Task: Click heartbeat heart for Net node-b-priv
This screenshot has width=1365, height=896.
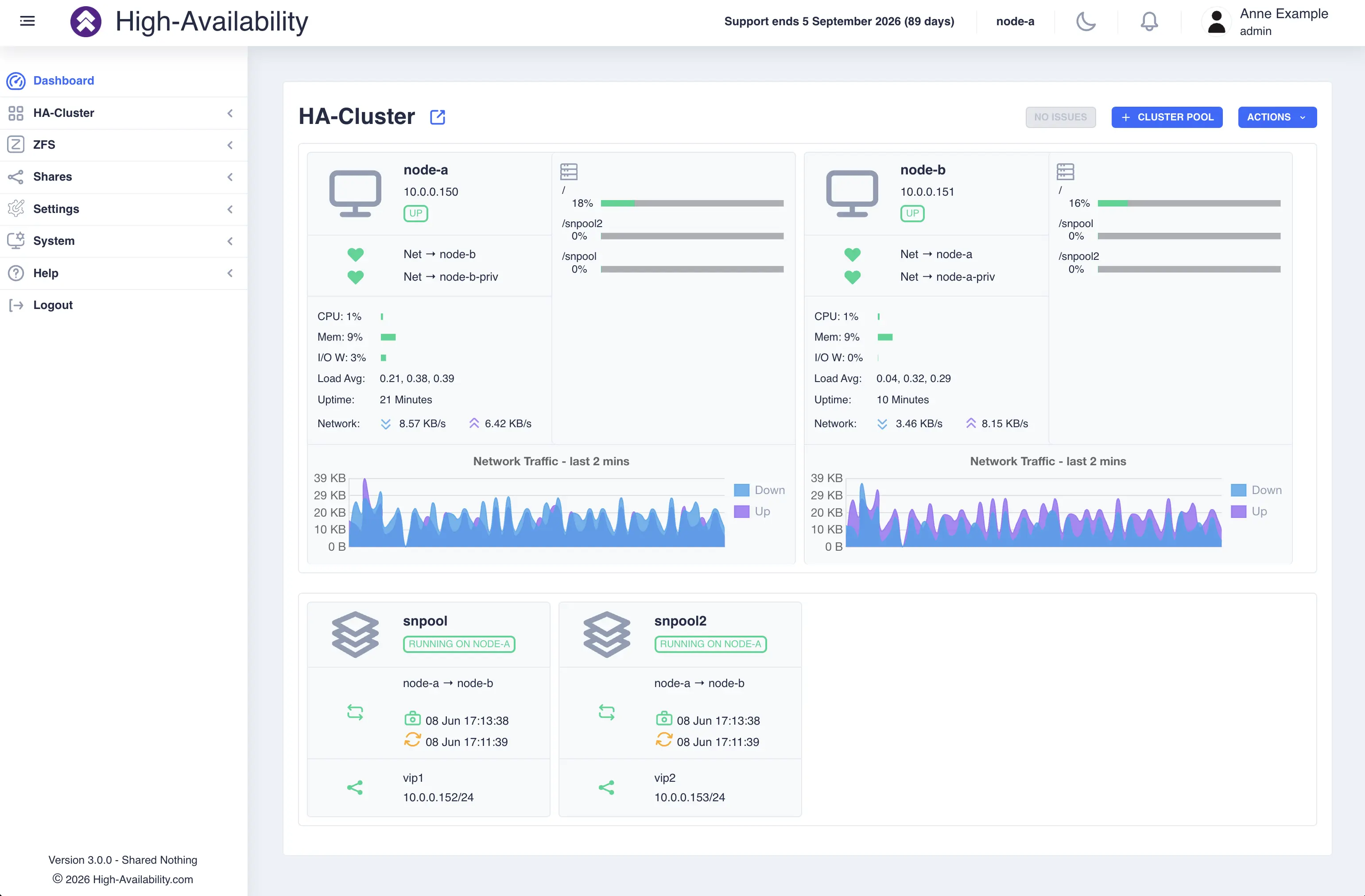Action: tap(356, 277)
